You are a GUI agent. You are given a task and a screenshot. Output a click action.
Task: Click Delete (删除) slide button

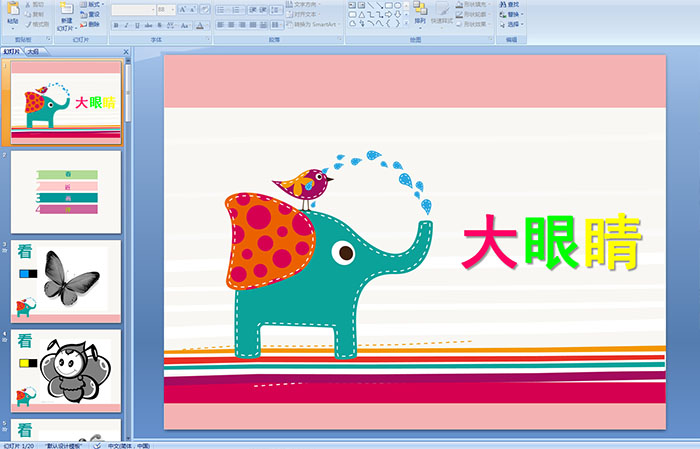pyautogui.click(x=90, y=24)
